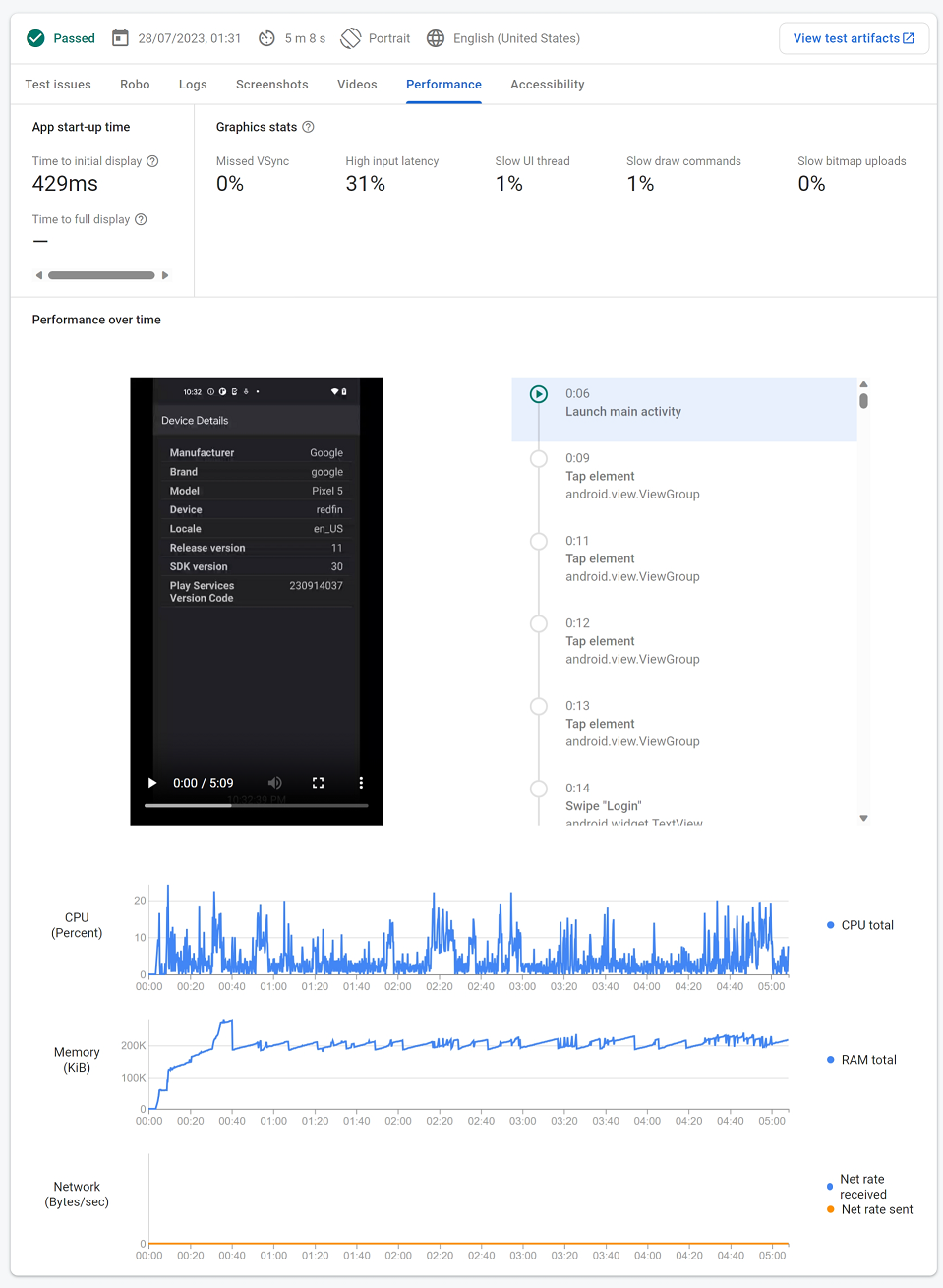This screenshot has width=943, height=1288.
Task: Toggle RAM total legend entry
Action: tap(861, 1060)
